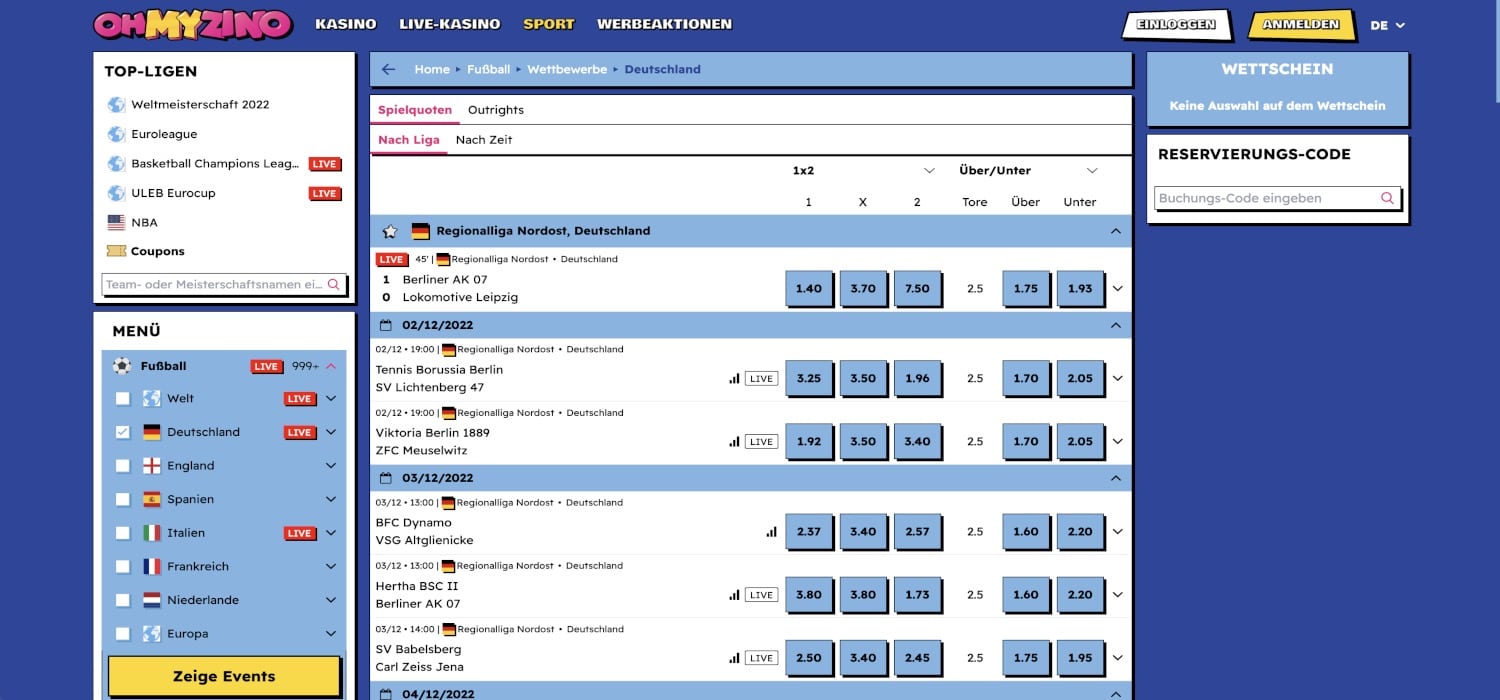Viewport: 1500px width, 700px height.
Task: Click the Einloggen button
Action: click(1176, 25)
